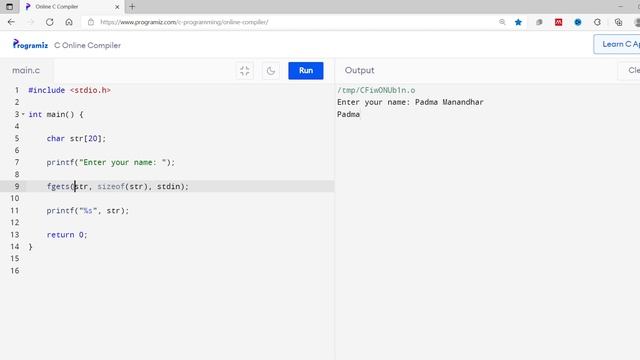Open the tab actions menu icon
Screen dimensions: 640x360
(9, 7)
